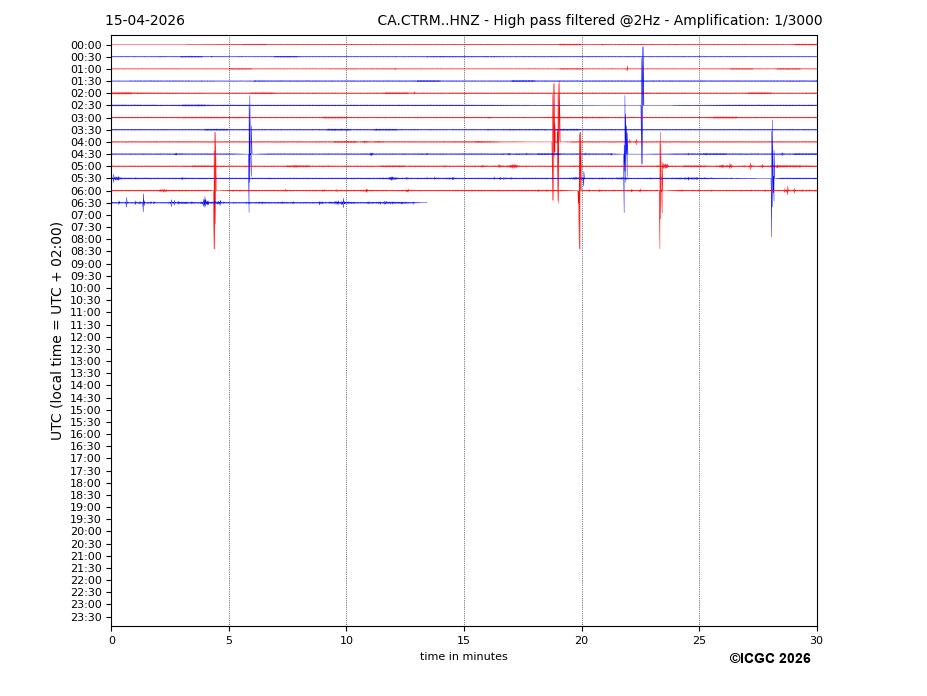Click the 'time in minutes' axis label
Image resolution: width=927 pixels, height=696 pixels.
tap(463, 657)
